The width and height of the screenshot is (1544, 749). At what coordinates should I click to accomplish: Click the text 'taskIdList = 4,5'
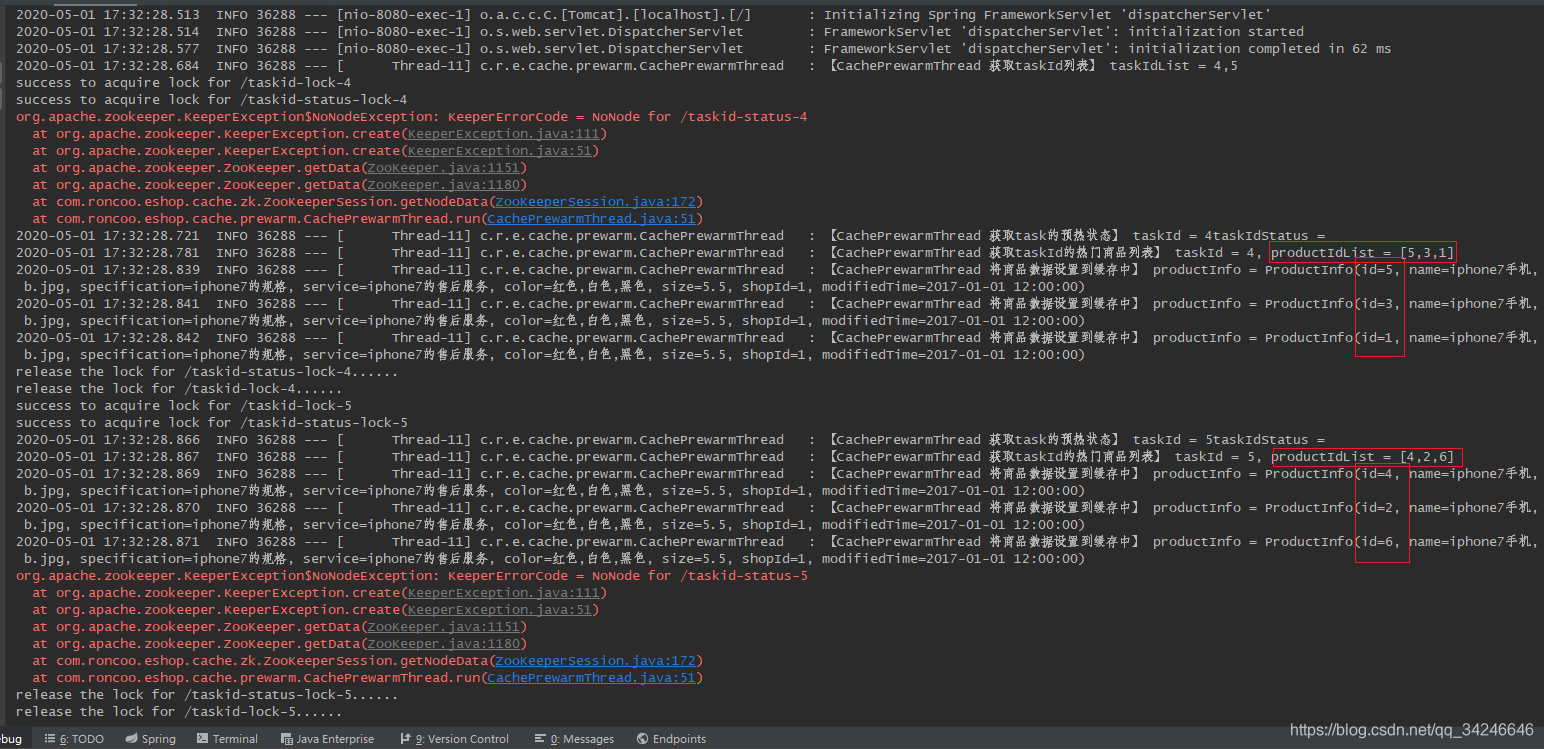point(1174,66)
